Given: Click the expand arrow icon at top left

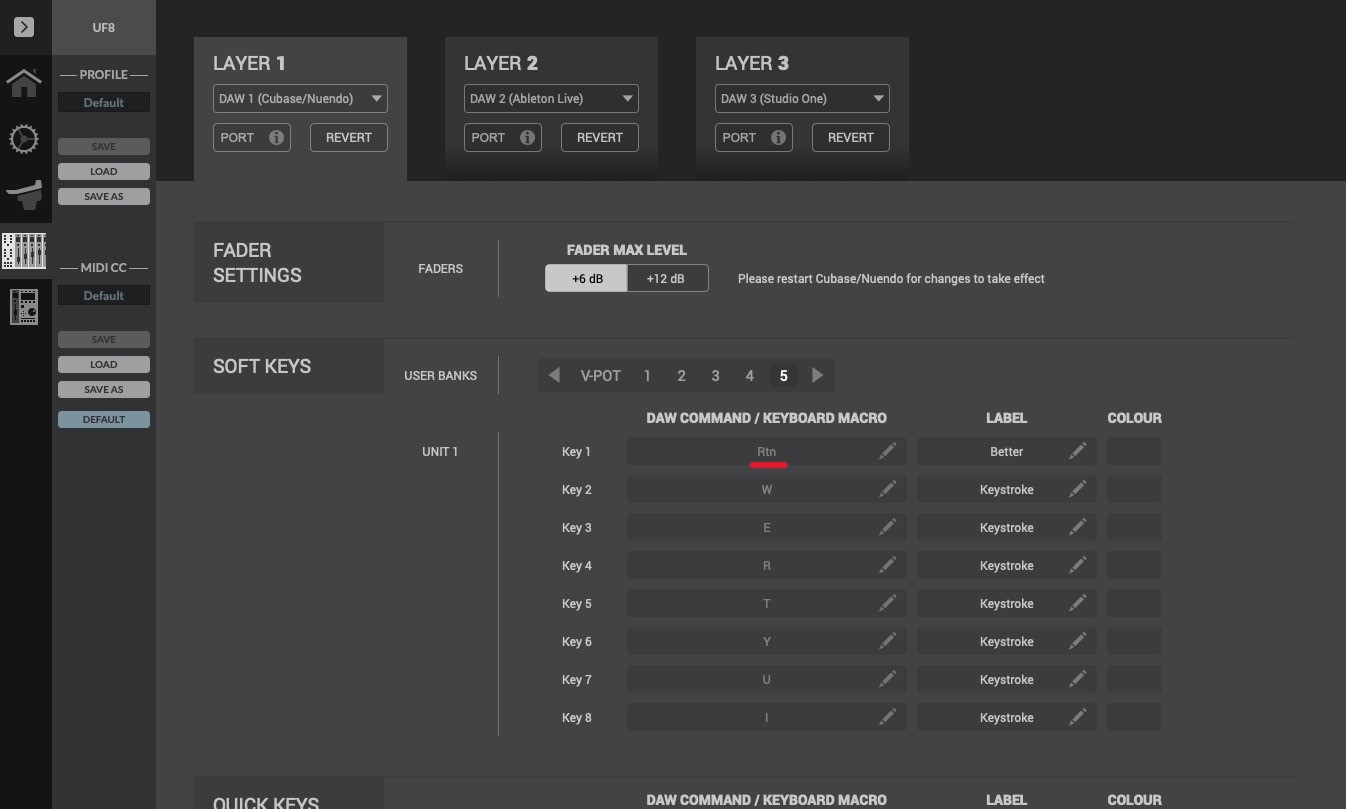Looking at the screenshot, I should pos(24,27).
